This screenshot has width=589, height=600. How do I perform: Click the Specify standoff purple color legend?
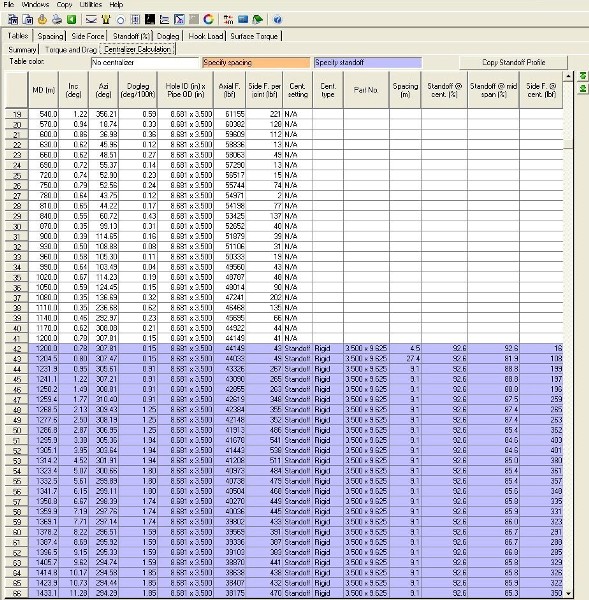(x=368, y=62)
